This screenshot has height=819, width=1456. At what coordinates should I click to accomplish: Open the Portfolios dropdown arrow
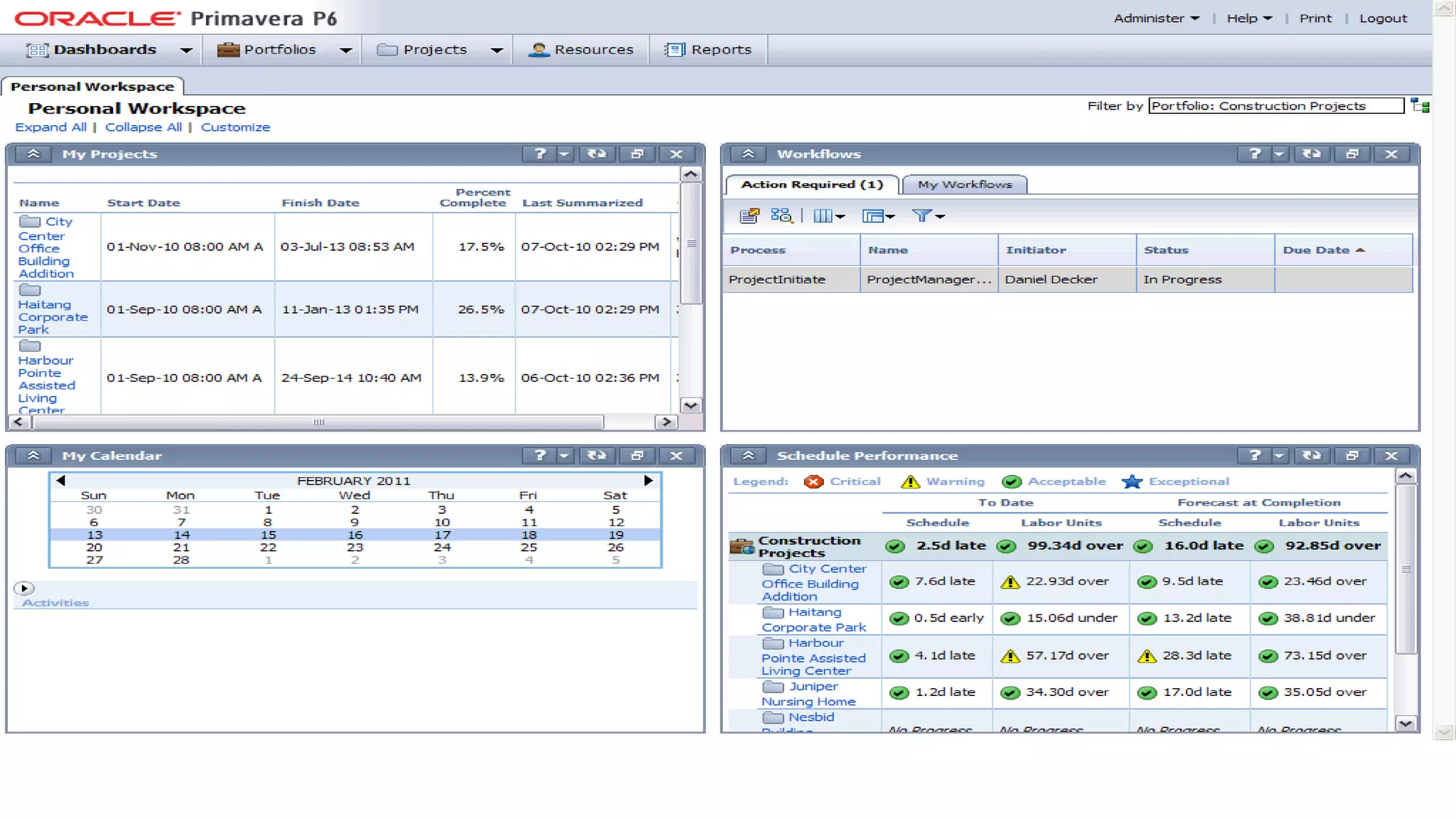(346, 50)
